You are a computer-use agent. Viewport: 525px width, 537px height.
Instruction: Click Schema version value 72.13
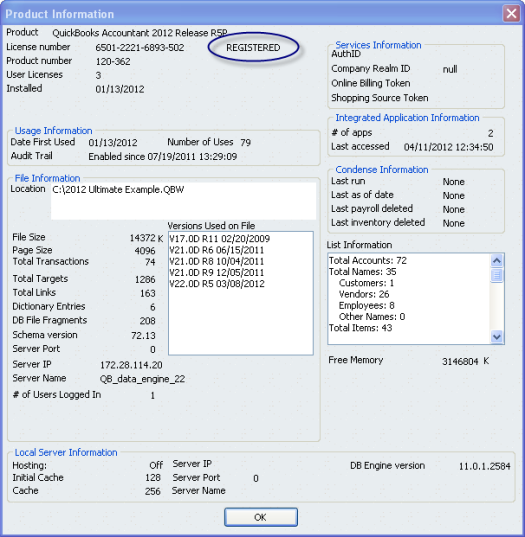click(143, 335)
